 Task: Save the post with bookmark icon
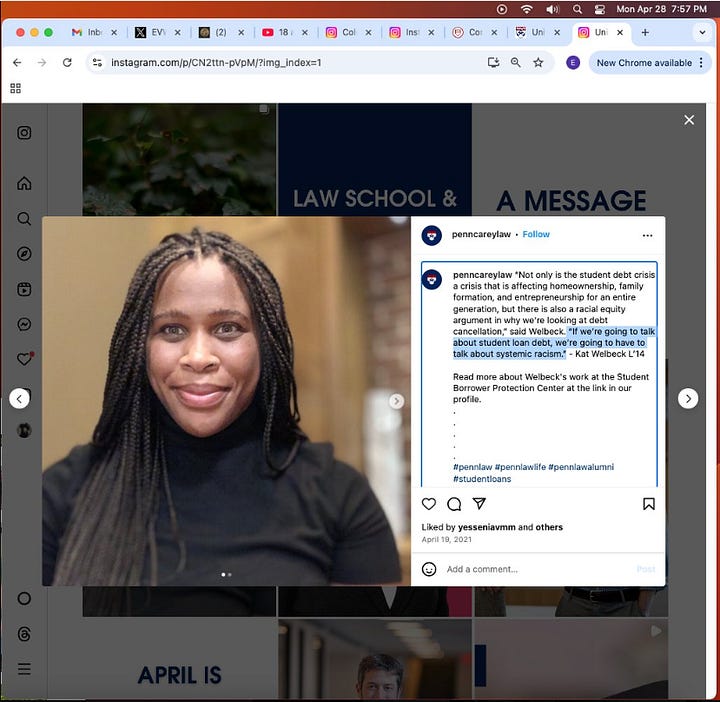(x=648, y=504)
